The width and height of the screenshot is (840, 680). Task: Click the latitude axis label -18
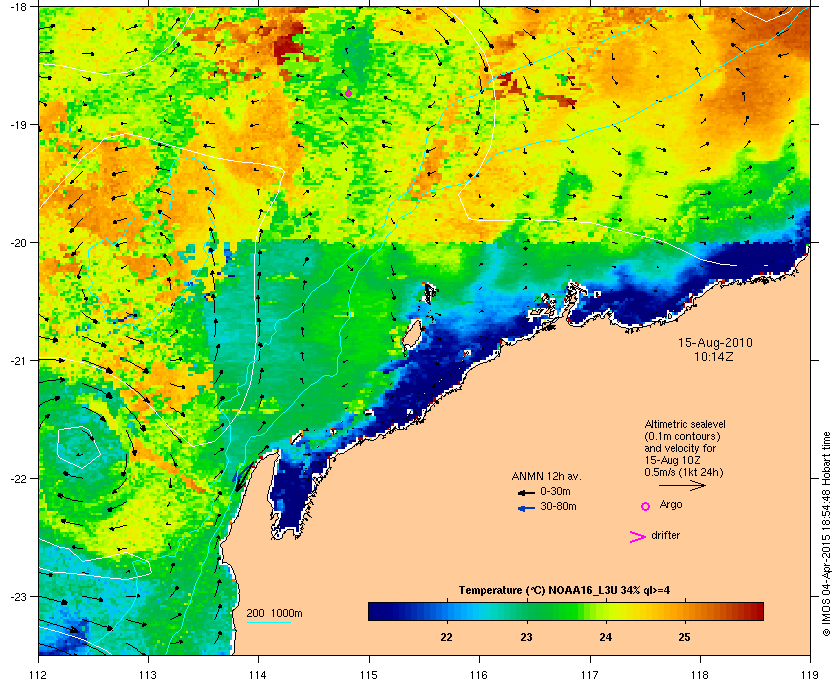pos(17,6)
